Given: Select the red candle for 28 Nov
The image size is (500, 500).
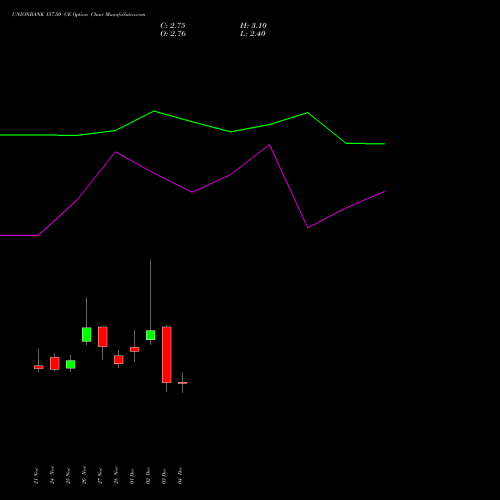Looking at the screenshot, I should point(119,360).
